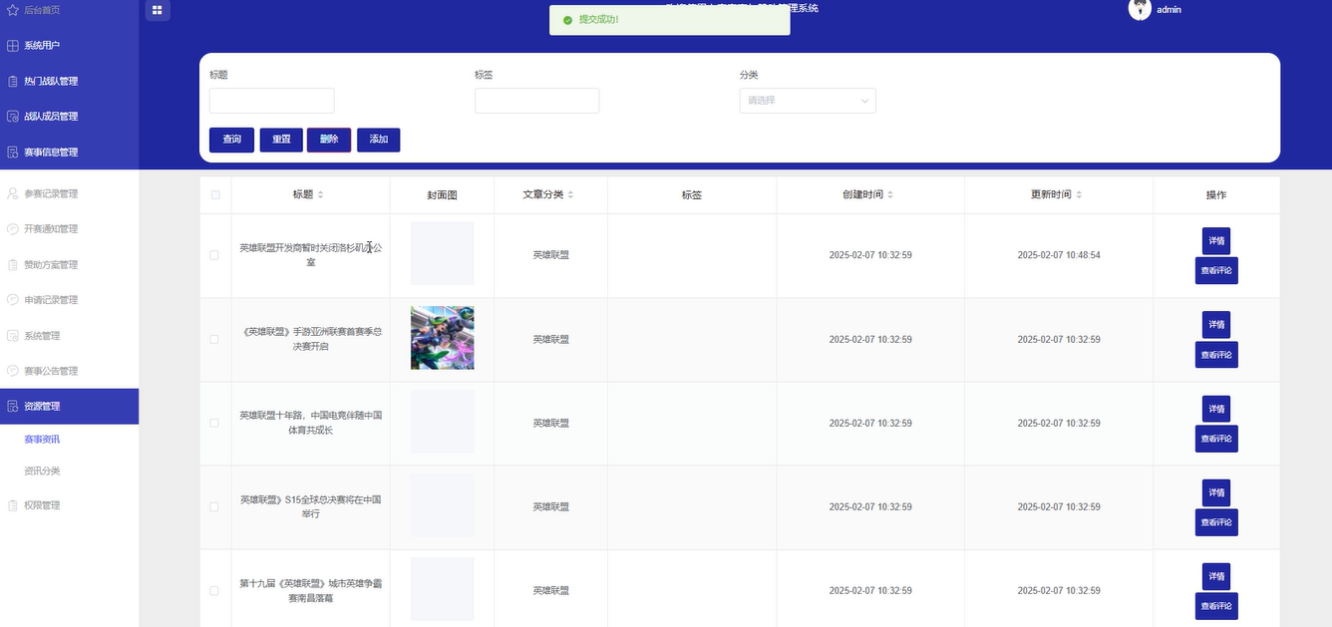Screen dimensions: 1332x627
Task: Click the 资源管理 sidebar icon
Action: [13, 406]
